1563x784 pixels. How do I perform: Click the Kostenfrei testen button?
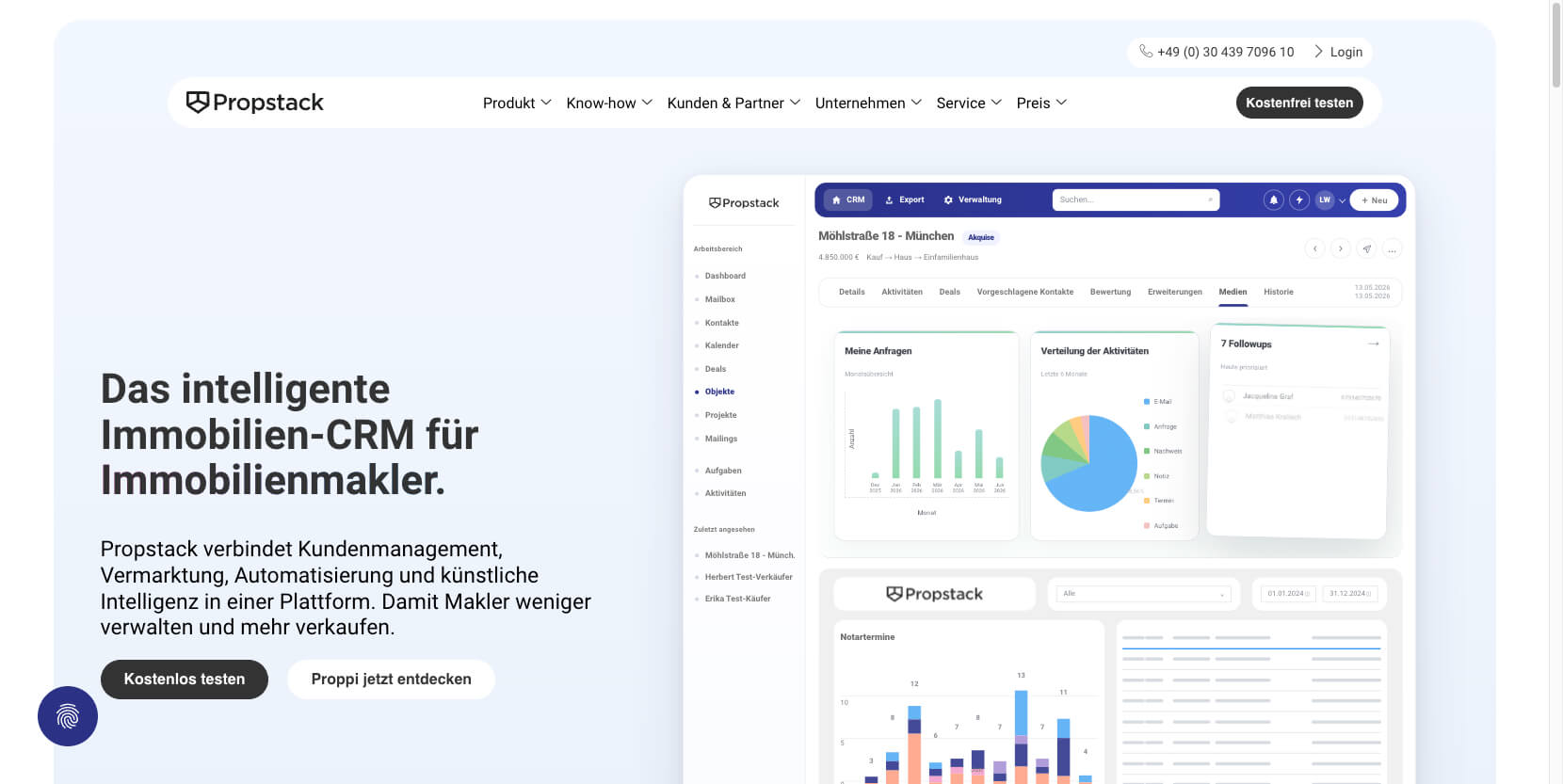click(1299, 103)
